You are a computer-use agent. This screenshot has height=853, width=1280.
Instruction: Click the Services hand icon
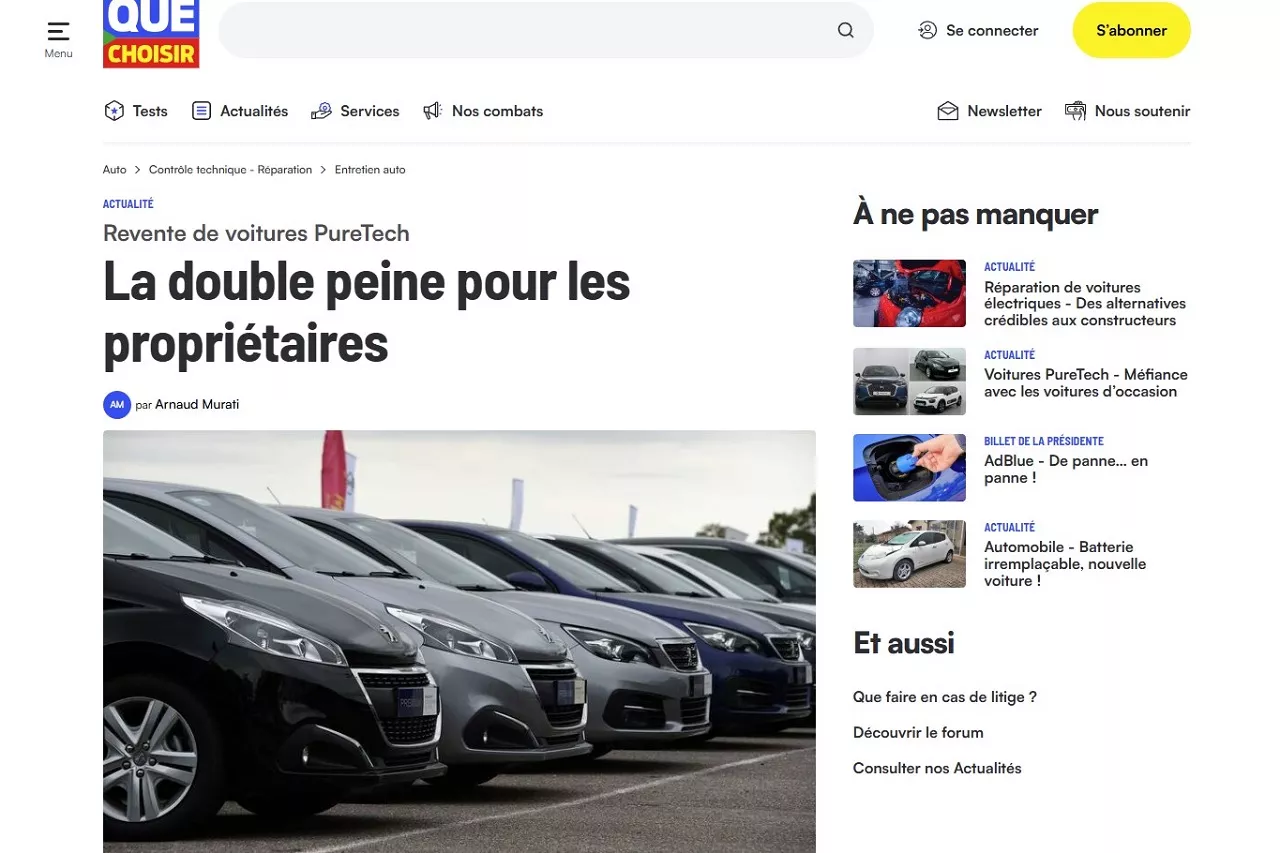[x=321, y=111]
